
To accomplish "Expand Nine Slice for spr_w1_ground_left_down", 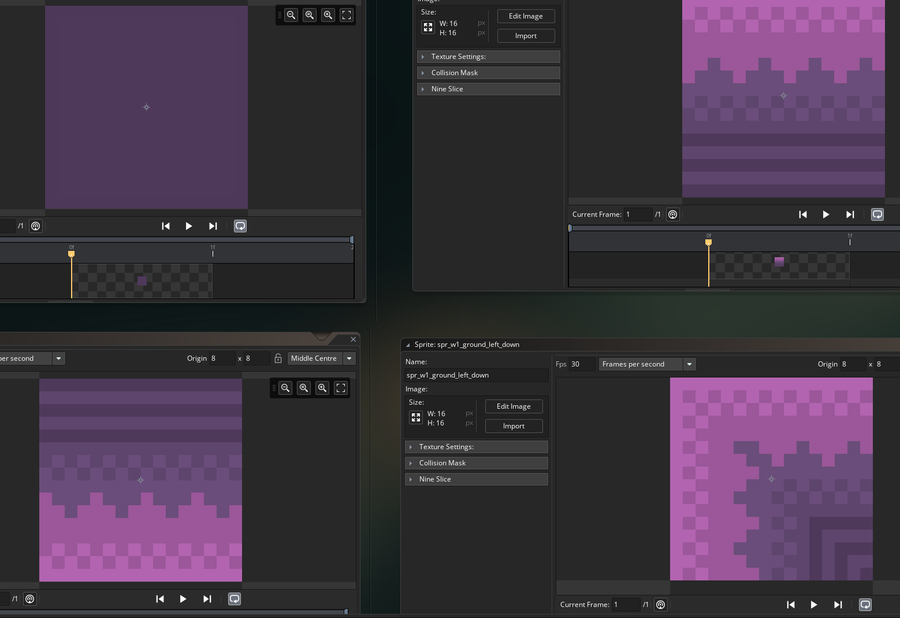I will tap(476, 479).
